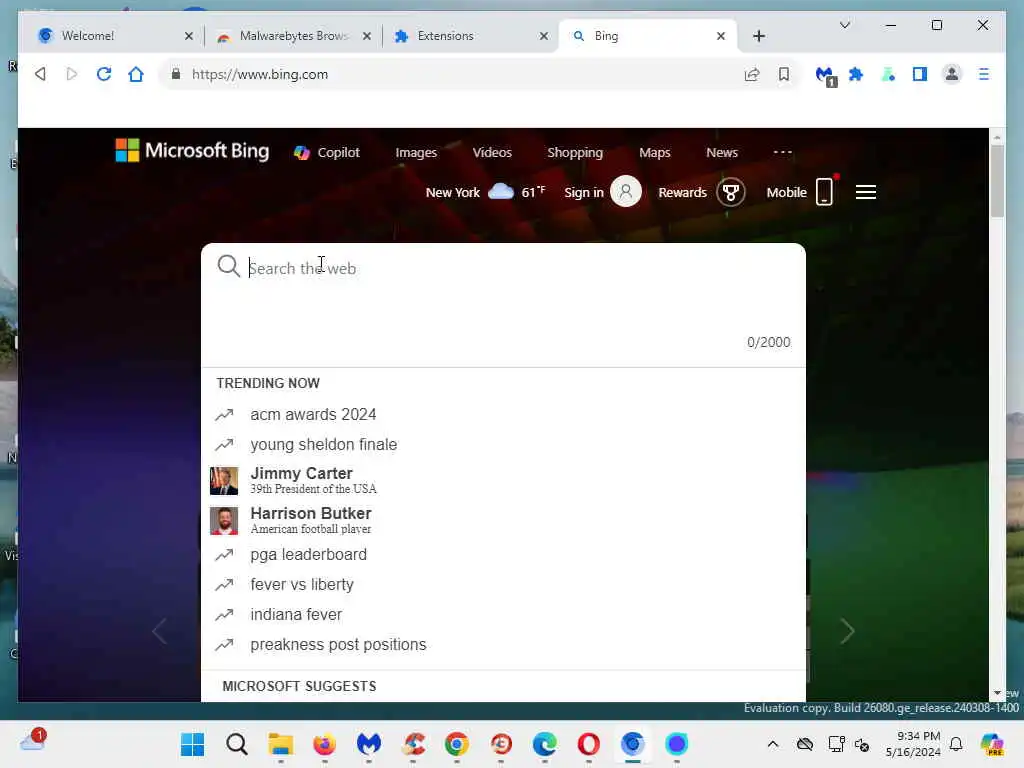Toggle the browser sidebar panel icon

(x=920, y=74)
